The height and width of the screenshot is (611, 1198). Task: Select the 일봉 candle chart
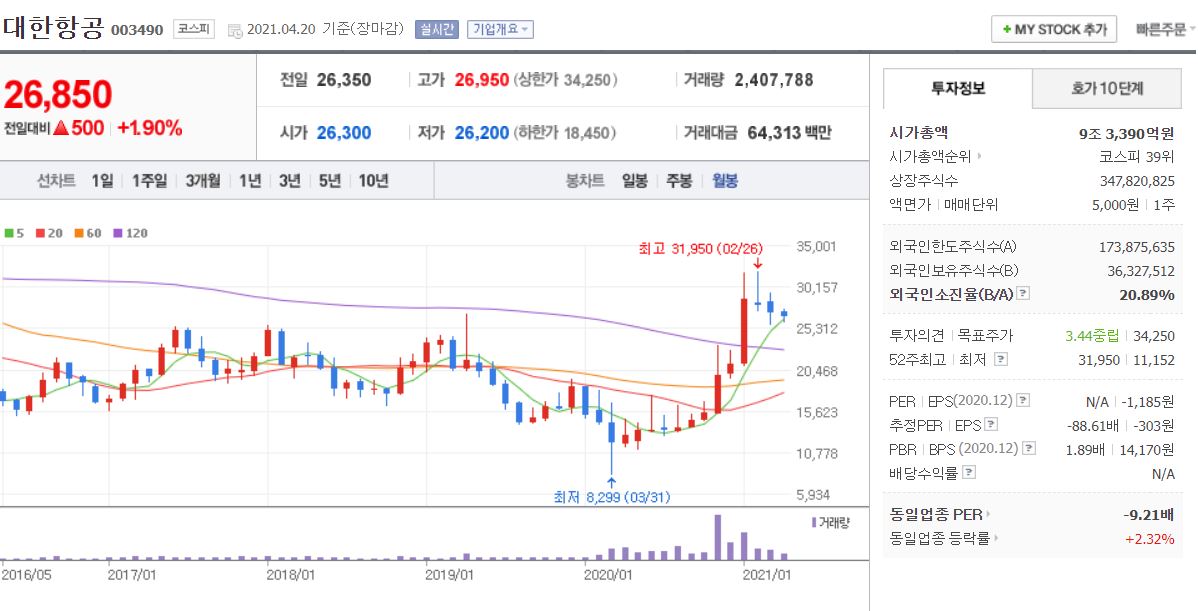pyautogui.click(x=635, y=181)
